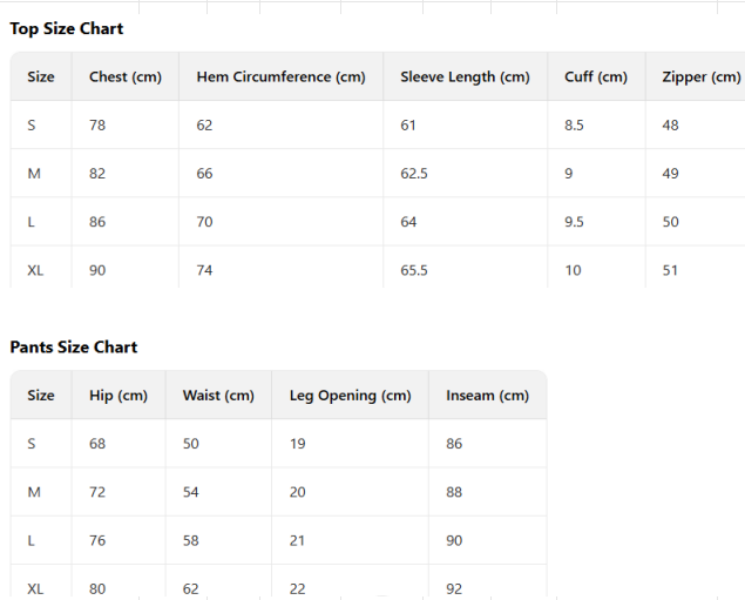The height and width of the screenshot is (600, 745).
Task: Select the hip value 68
Action: click(97, 444)
